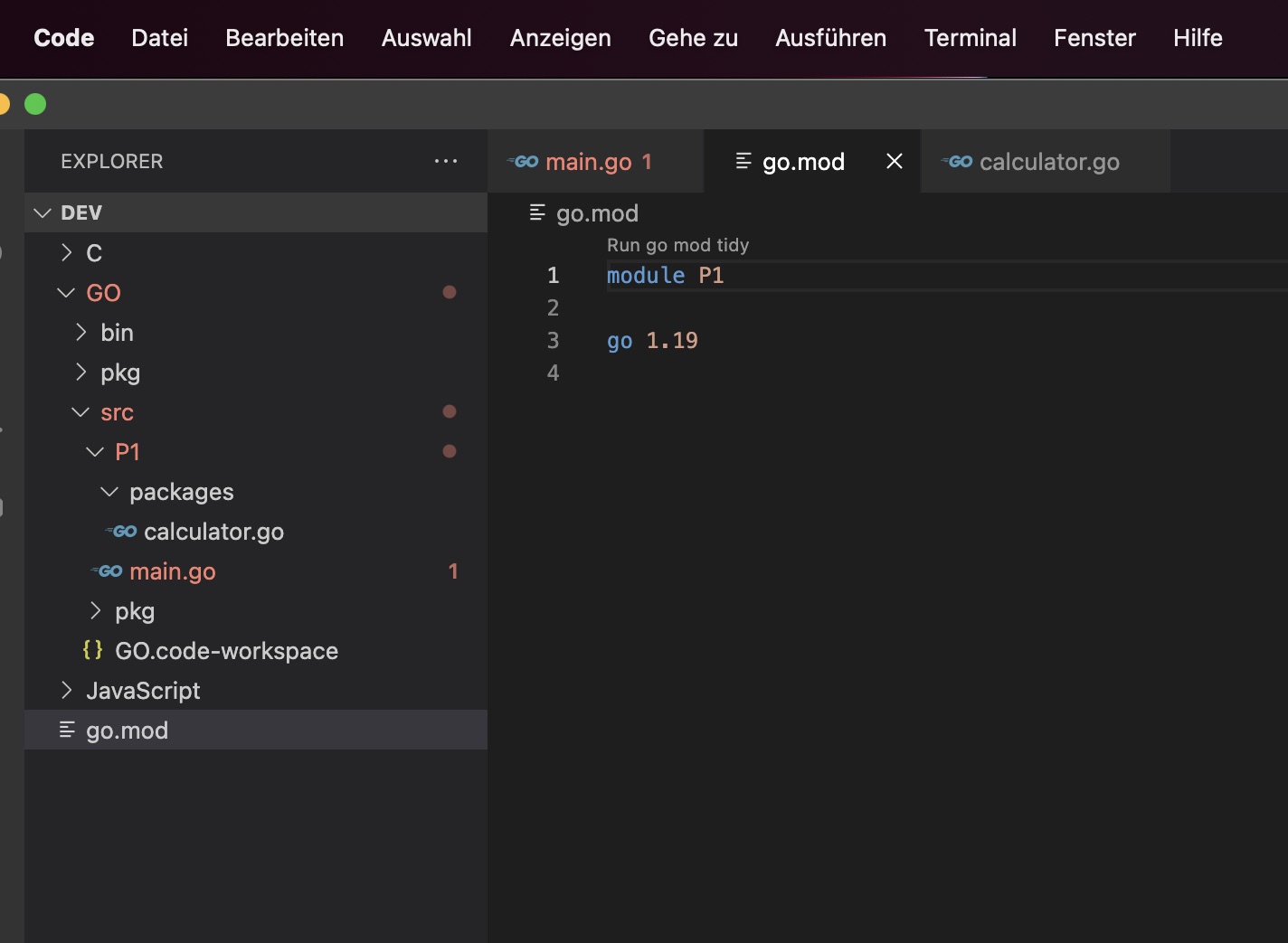This screenshot has width=1288, height=943.
Task: Place cursor in 'go 1.19' line
Action: click(652, 340)
